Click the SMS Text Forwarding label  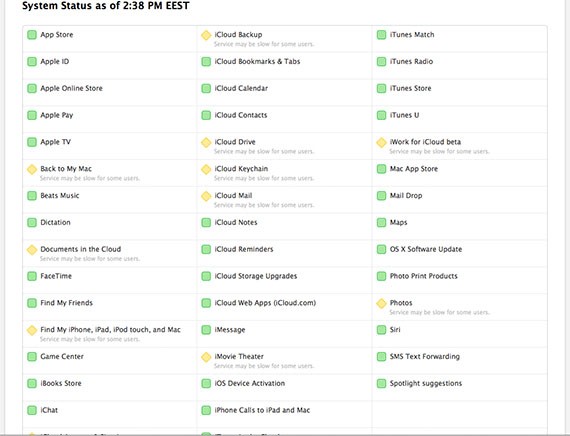tap(425, 356)
